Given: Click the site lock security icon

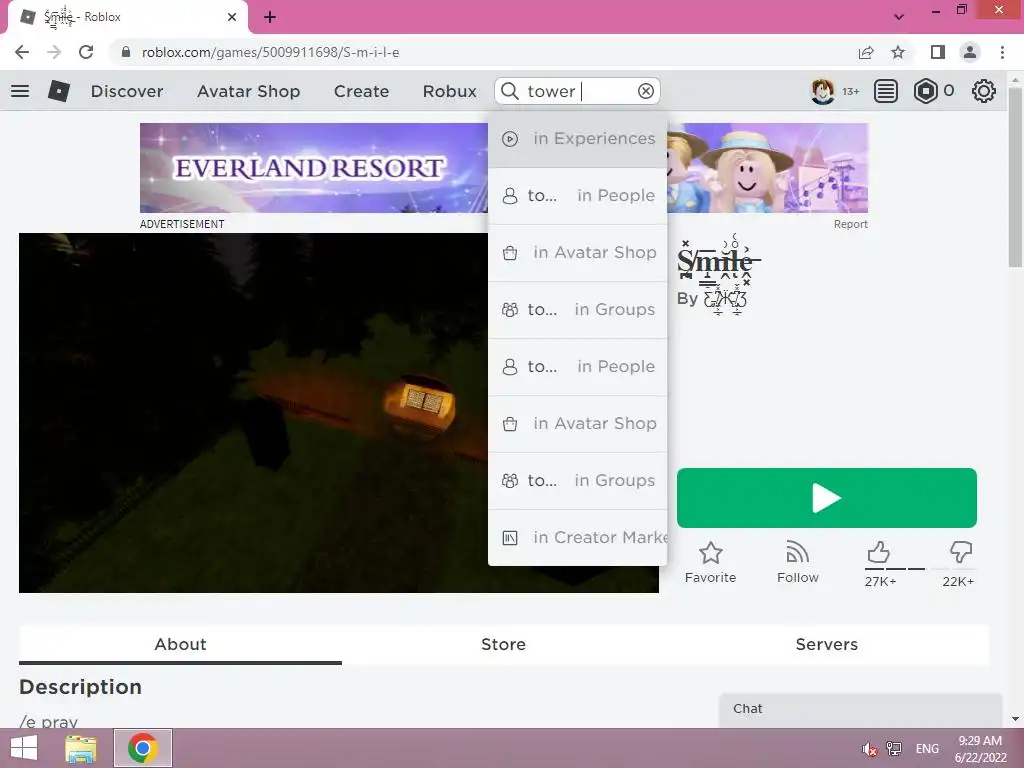Looking at the screenshot, I should 126,52.
